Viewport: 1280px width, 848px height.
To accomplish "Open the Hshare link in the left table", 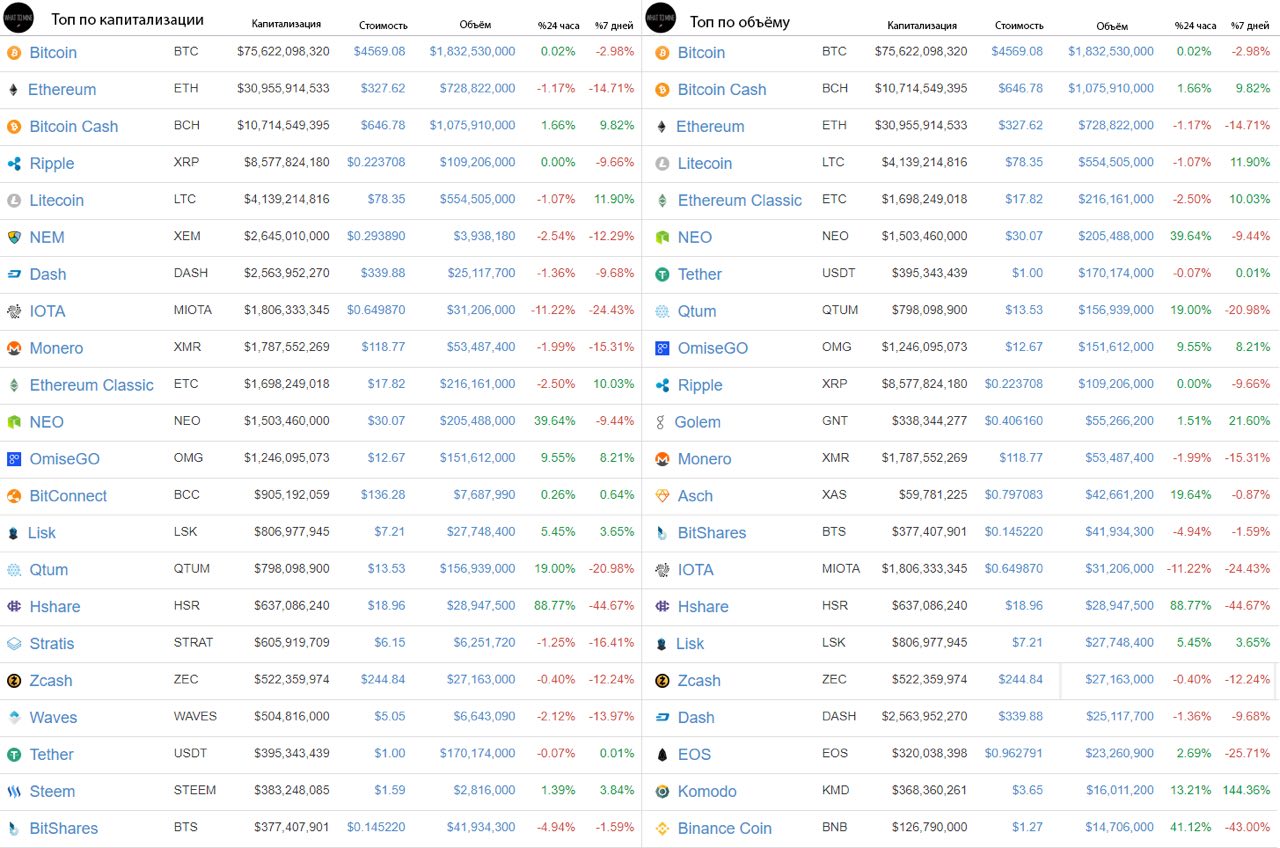I will [x=55, y=607].
